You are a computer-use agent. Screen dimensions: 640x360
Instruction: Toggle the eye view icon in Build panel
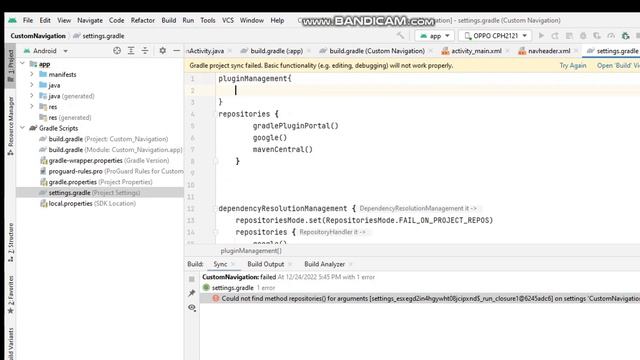(192, 307)
